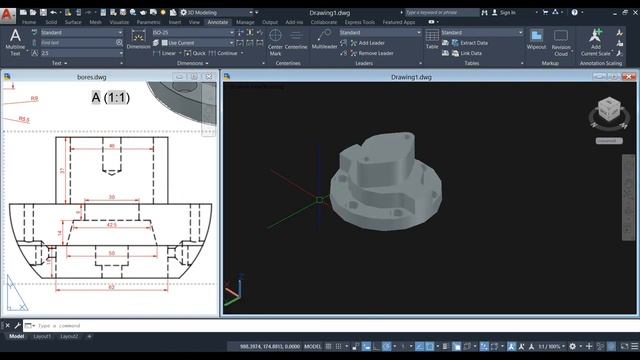Open the text style Standard dropdown
The height and width of the screenshot is (360, 640).
pyautogui.click(x=81, y=32)
